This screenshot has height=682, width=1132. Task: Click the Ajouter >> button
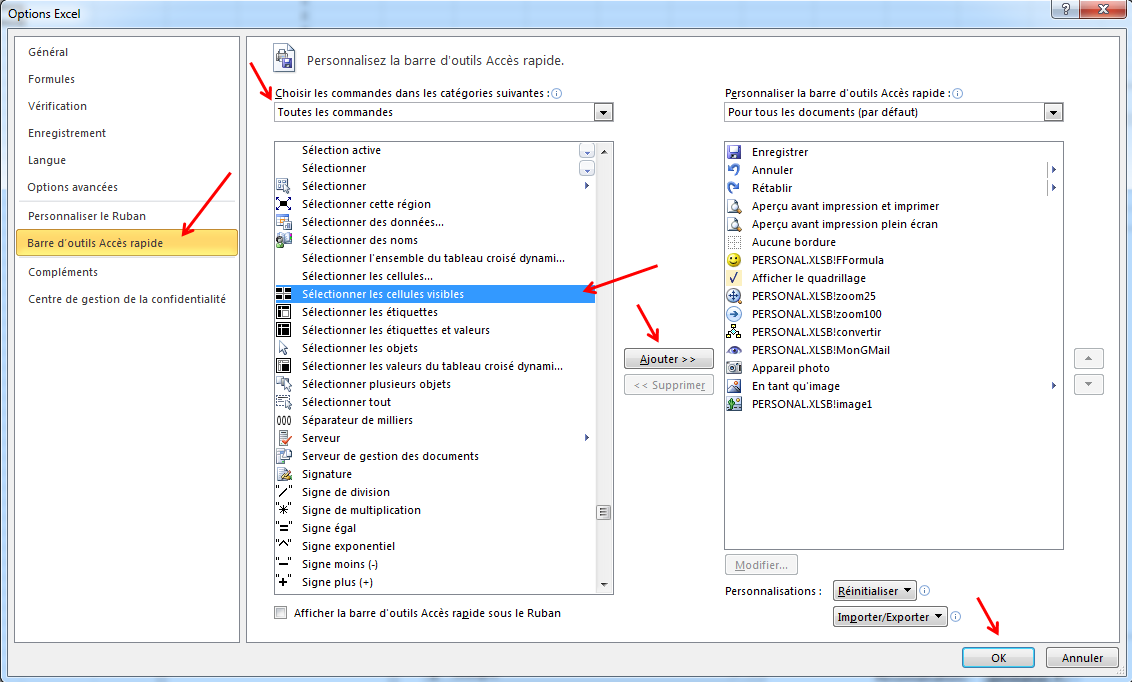coord(669,359)
